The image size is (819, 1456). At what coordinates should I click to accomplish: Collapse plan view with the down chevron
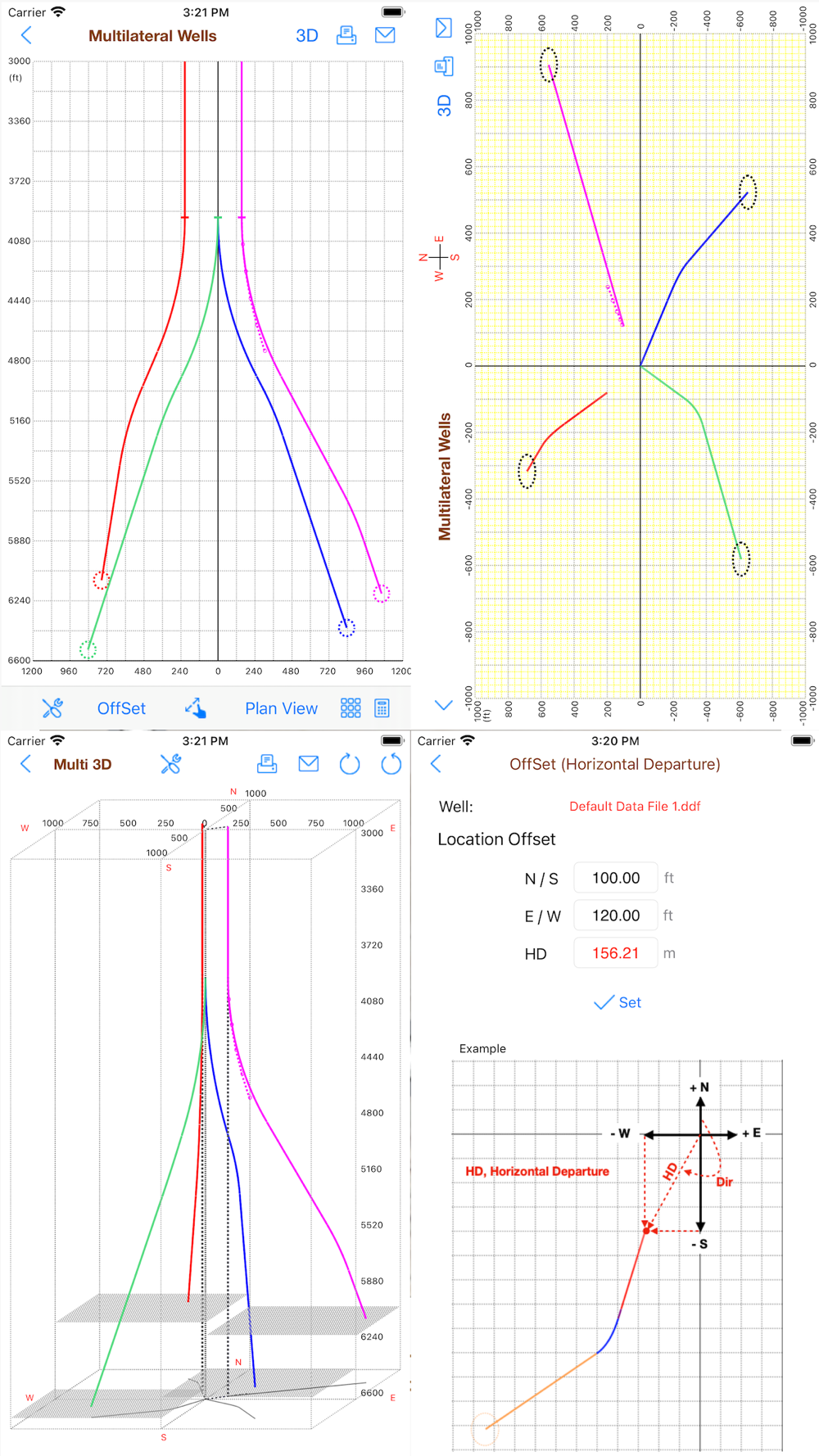click(x=444, y=705)
